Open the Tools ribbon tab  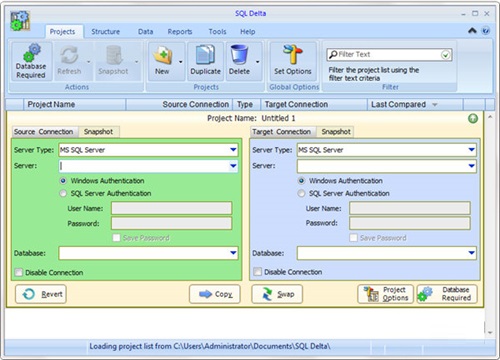click(x=217, y=32)
